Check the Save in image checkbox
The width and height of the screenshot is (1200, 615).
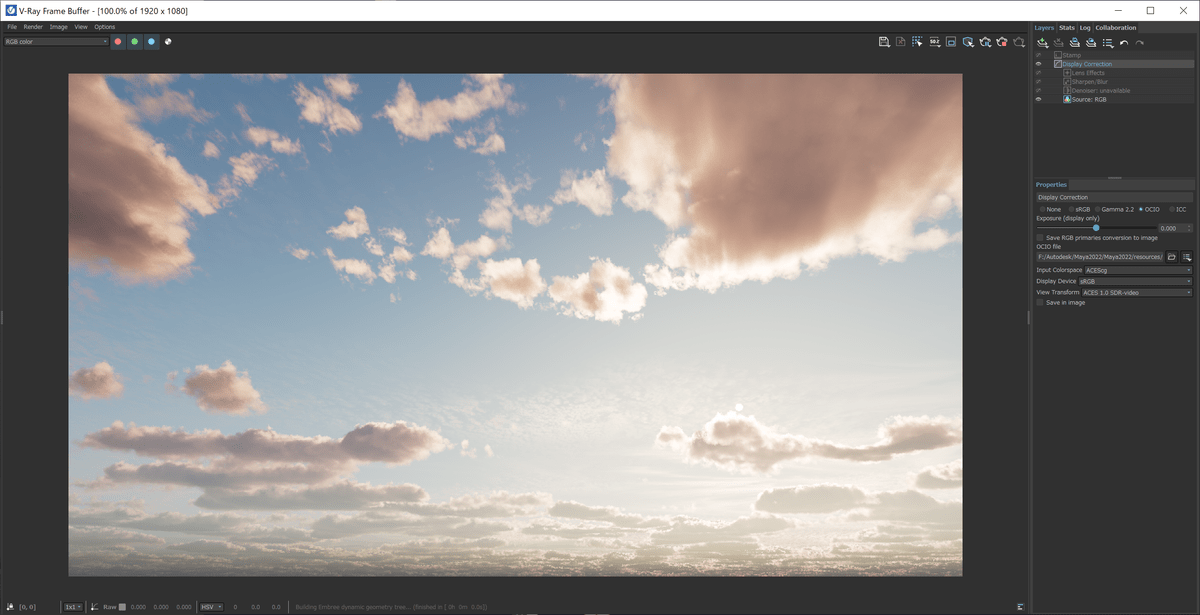point(1040,302)
